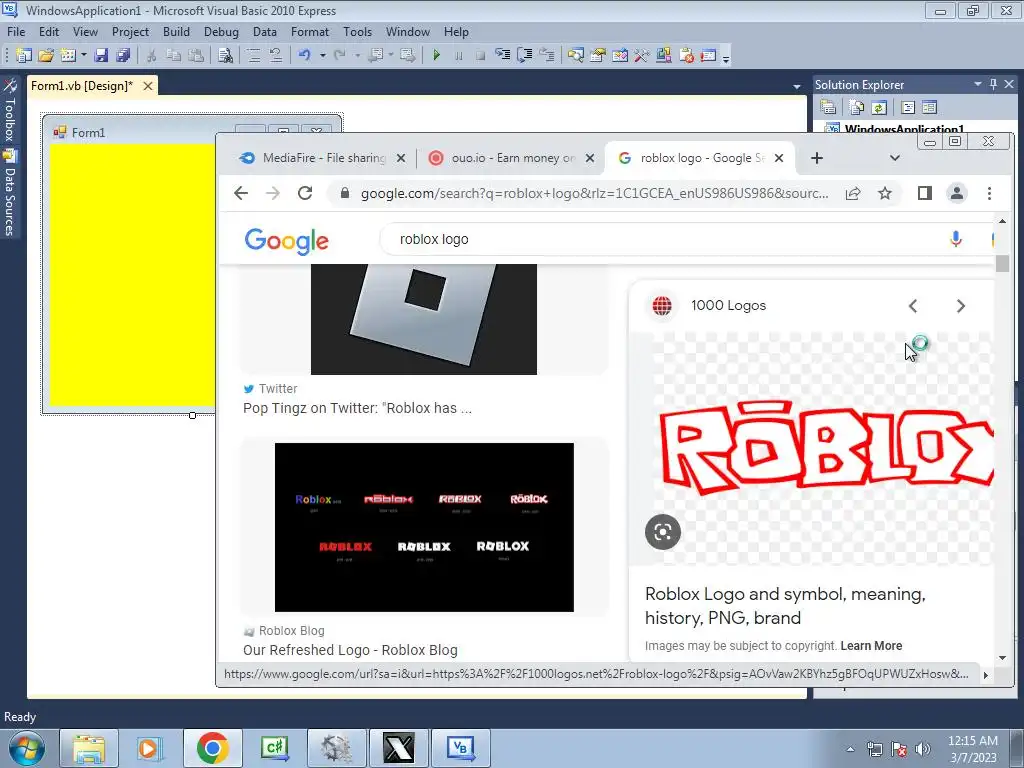Open Solution Explorer from the toolbar icon

click(575, 56)
